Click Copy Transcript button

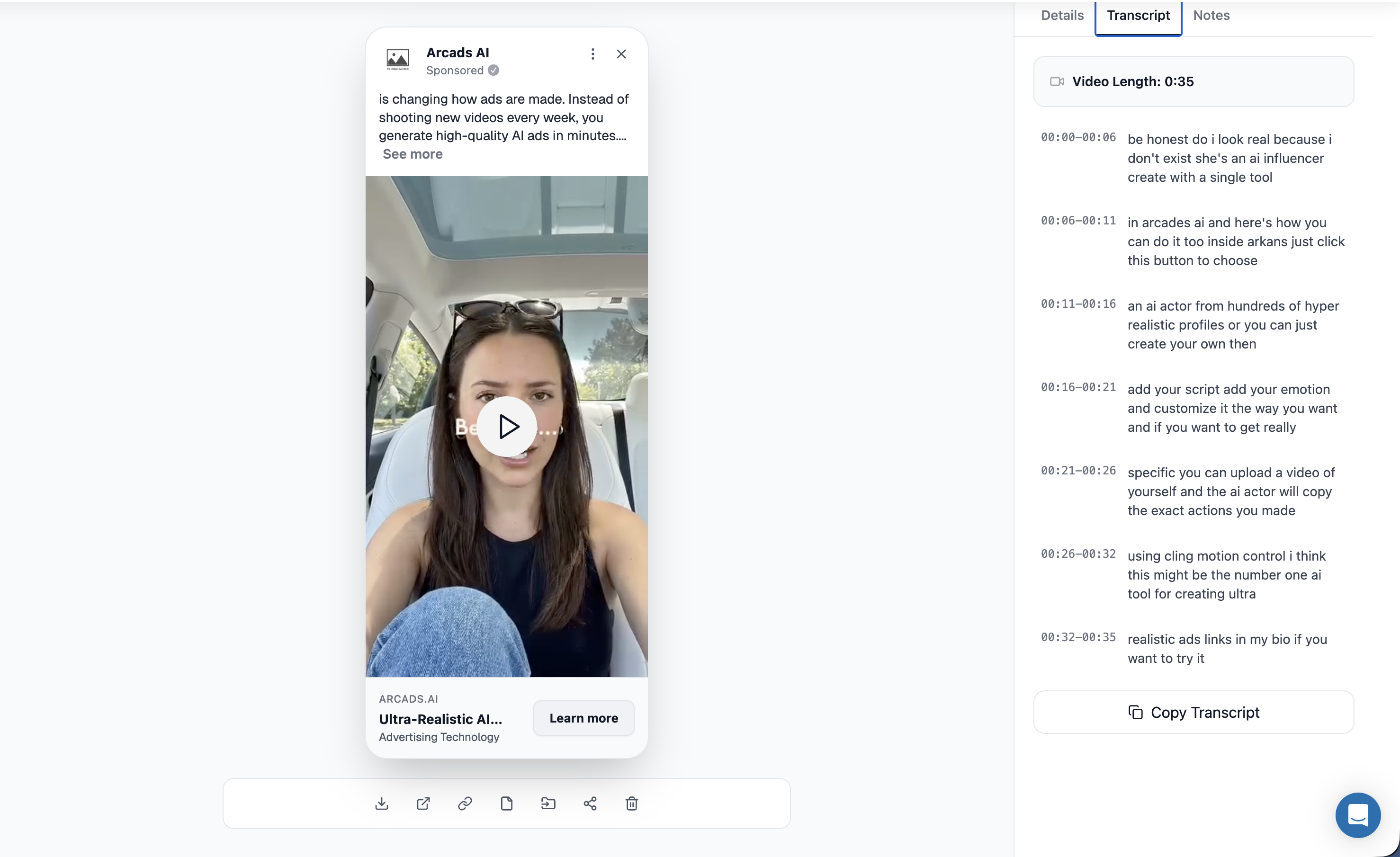(x=1193, y=712)
